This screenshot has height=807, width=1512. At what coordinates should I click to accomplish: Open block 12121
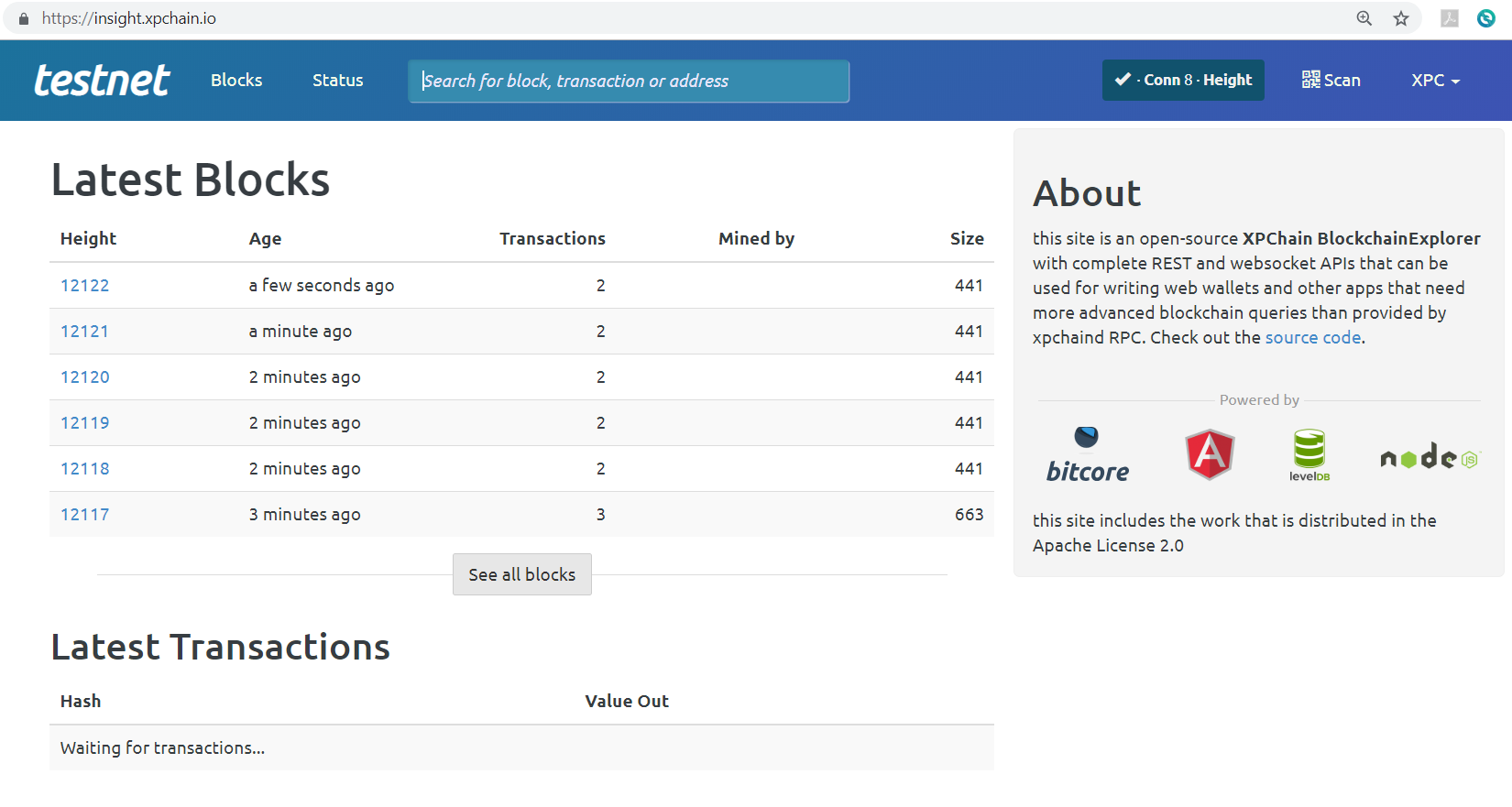(x=84, y=332)
